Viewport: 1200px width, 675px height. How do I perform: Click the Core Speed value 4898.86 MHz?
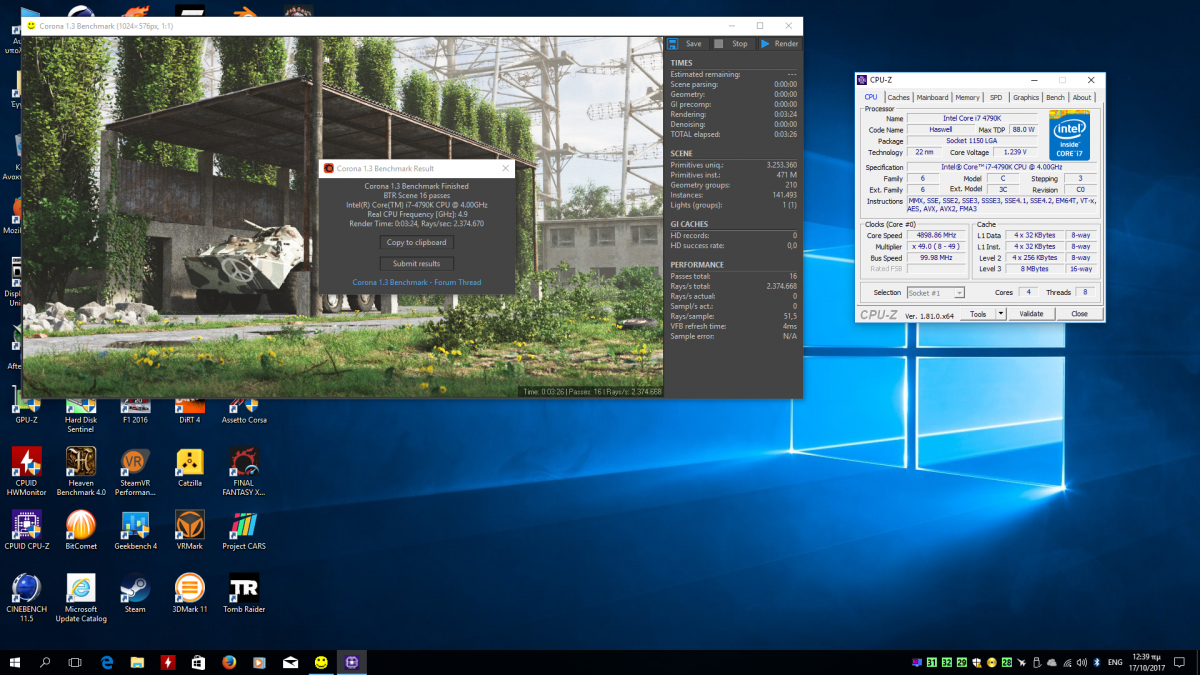tap(936, 235)
